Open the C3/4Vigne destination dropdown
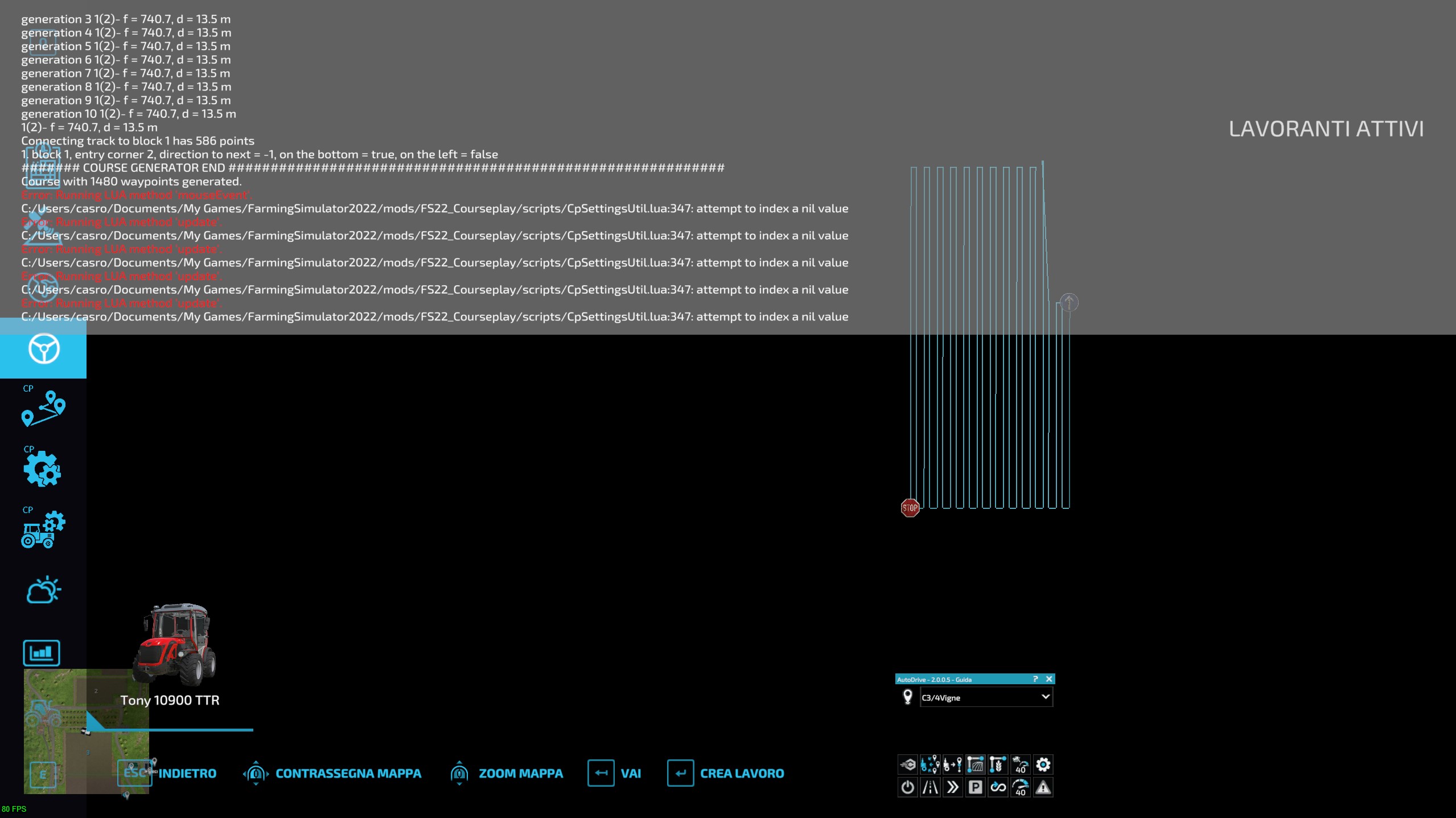This screenshot has width=1456, height=818. [986, 697]
